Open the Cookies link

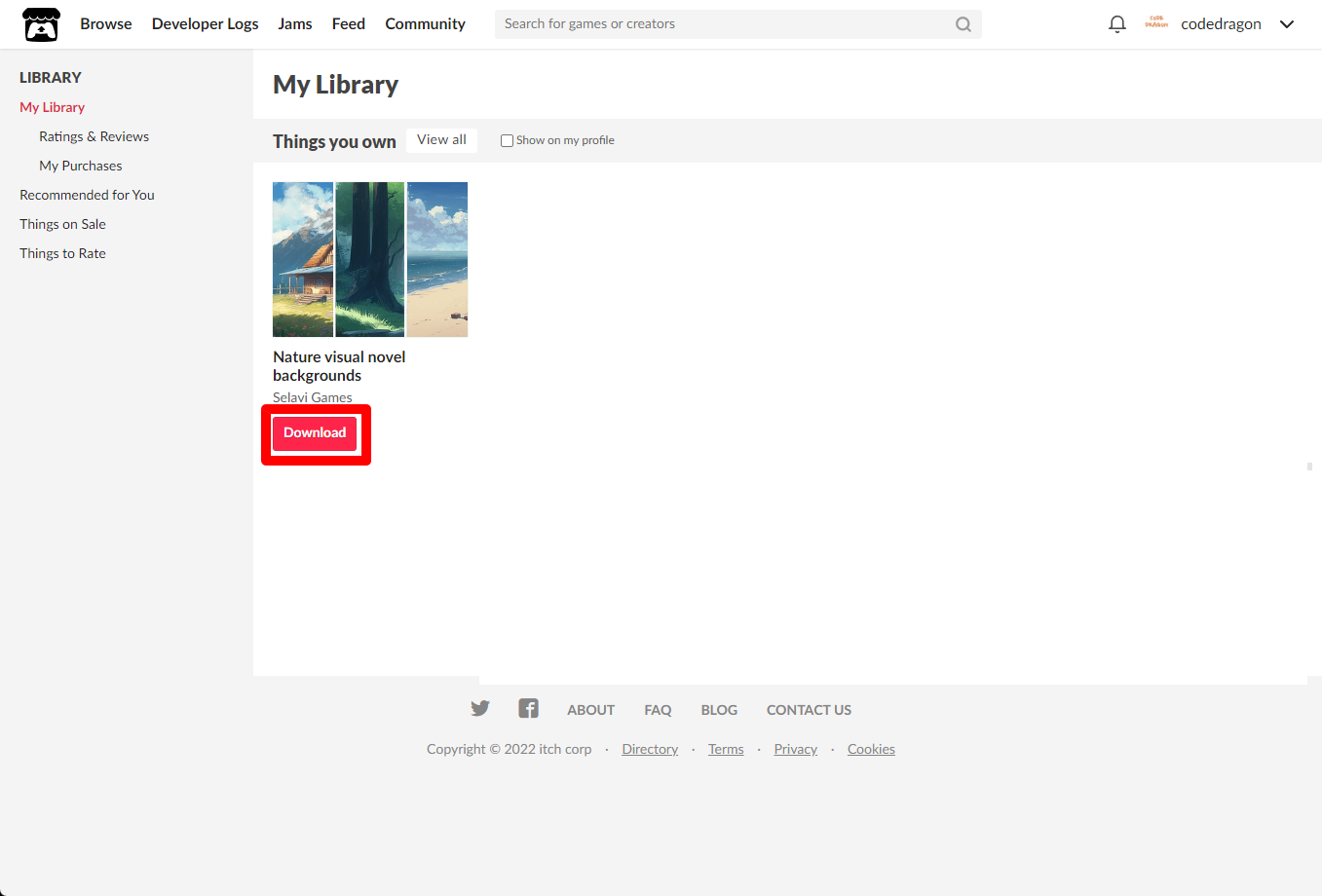(872, 749)
